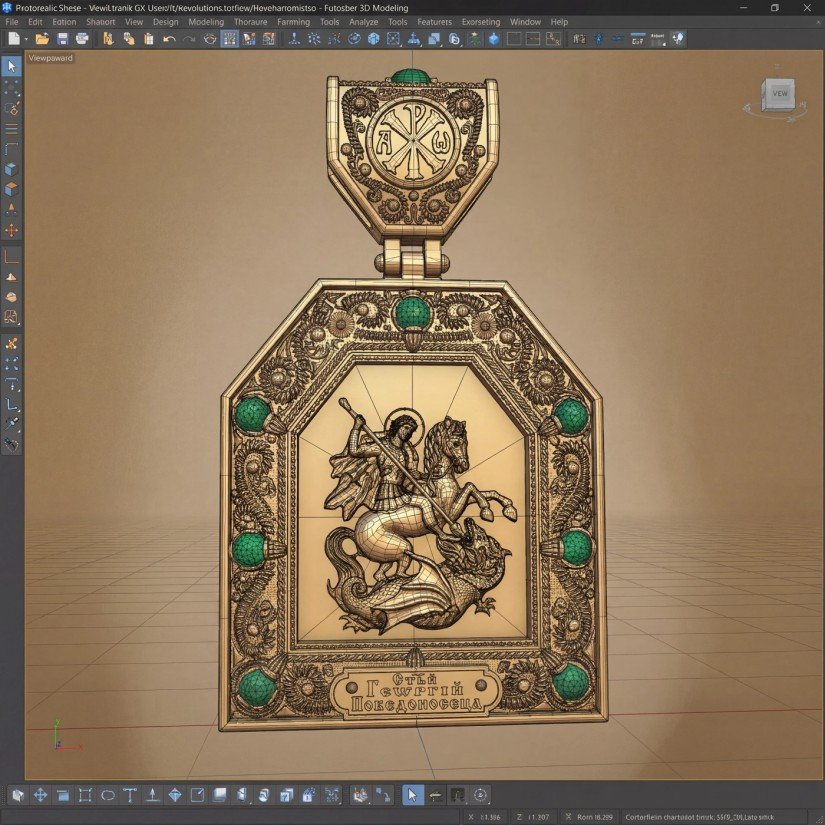Click the Z coordinate field in status bar
The image size is (825, 825).
pos(533,817)
